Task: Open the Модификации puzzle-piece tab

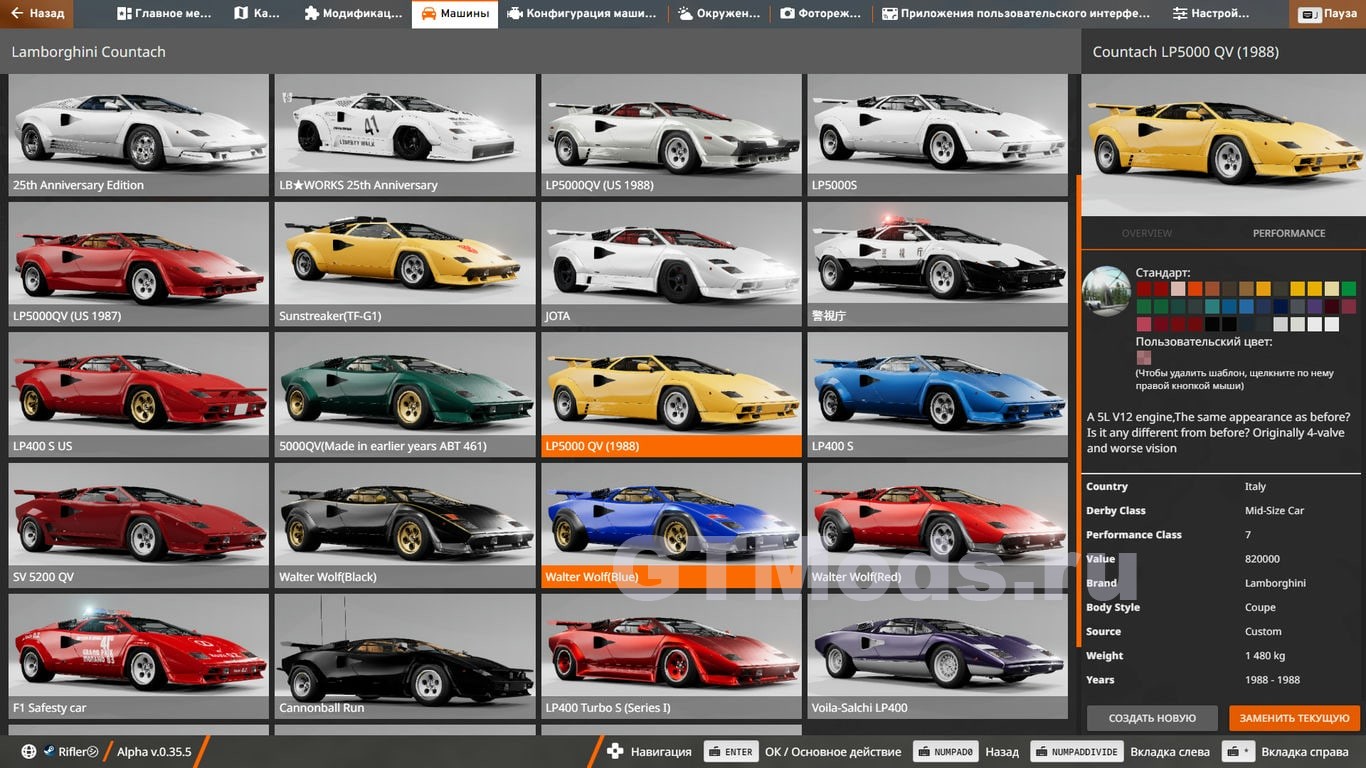Action: (x=353, y=14)
